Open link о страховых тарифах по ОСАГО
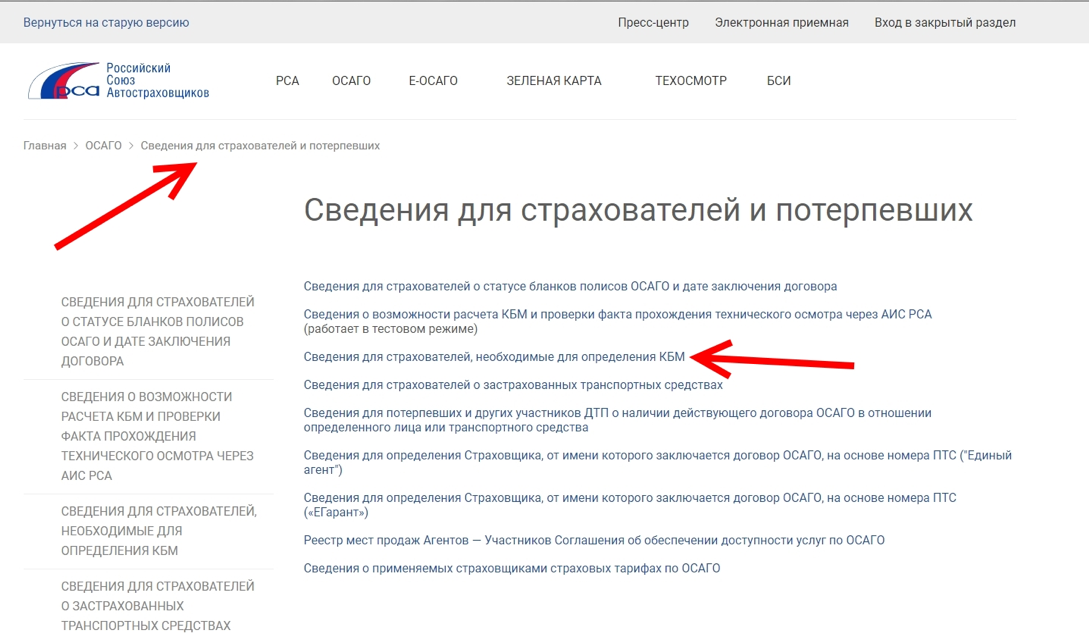Screen dimensions: 1089x635 [512, 568]
